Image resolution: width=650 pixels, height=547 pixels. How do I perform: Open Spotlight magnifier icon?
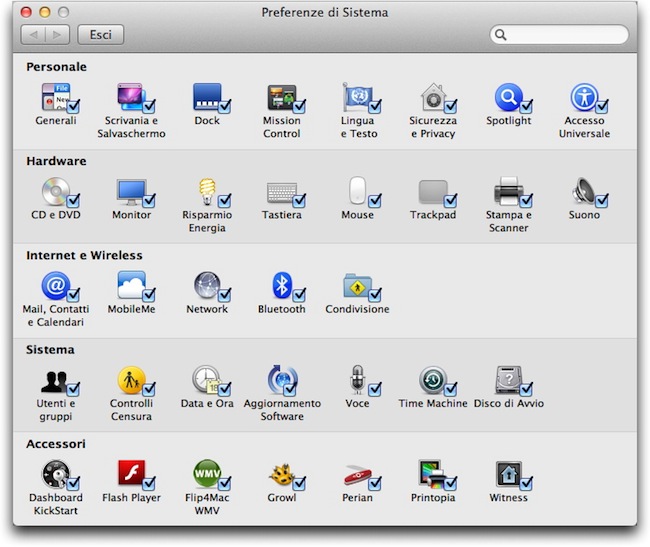point(509,97)
